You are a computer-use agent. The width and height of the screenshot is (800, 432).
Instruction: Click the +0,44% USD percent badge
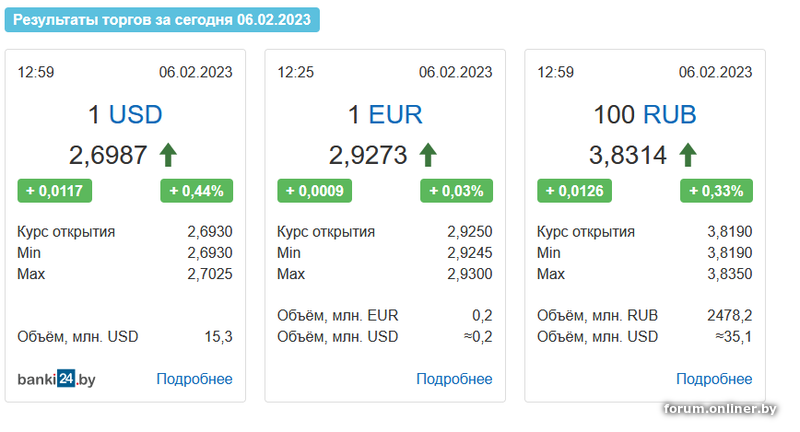(x=196, y=191)
